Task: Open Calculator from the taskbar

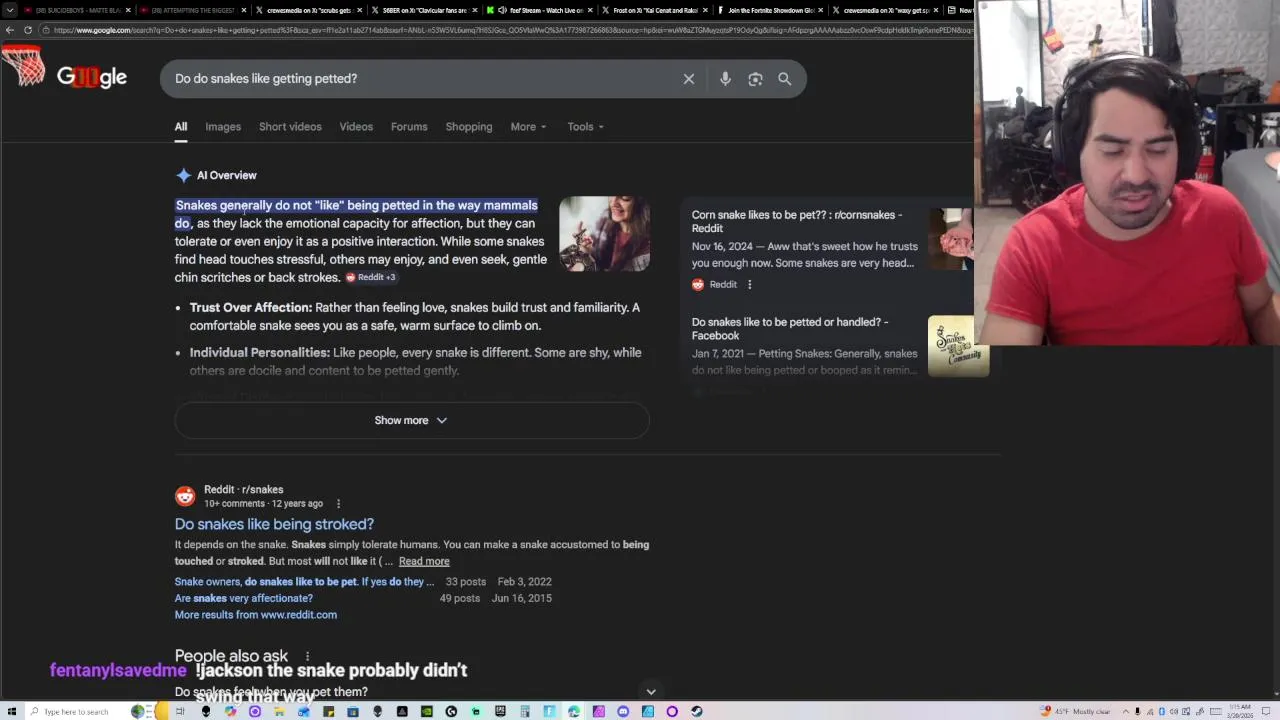Action: pyautogui.click(x=524, y=711)
